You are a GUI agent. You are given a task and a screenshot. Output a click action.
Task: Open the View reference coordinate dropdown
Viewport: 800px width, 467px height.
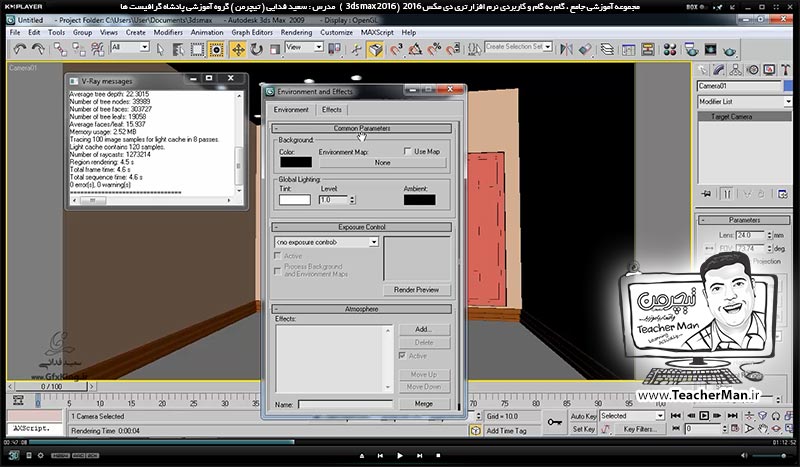point(319,47)
